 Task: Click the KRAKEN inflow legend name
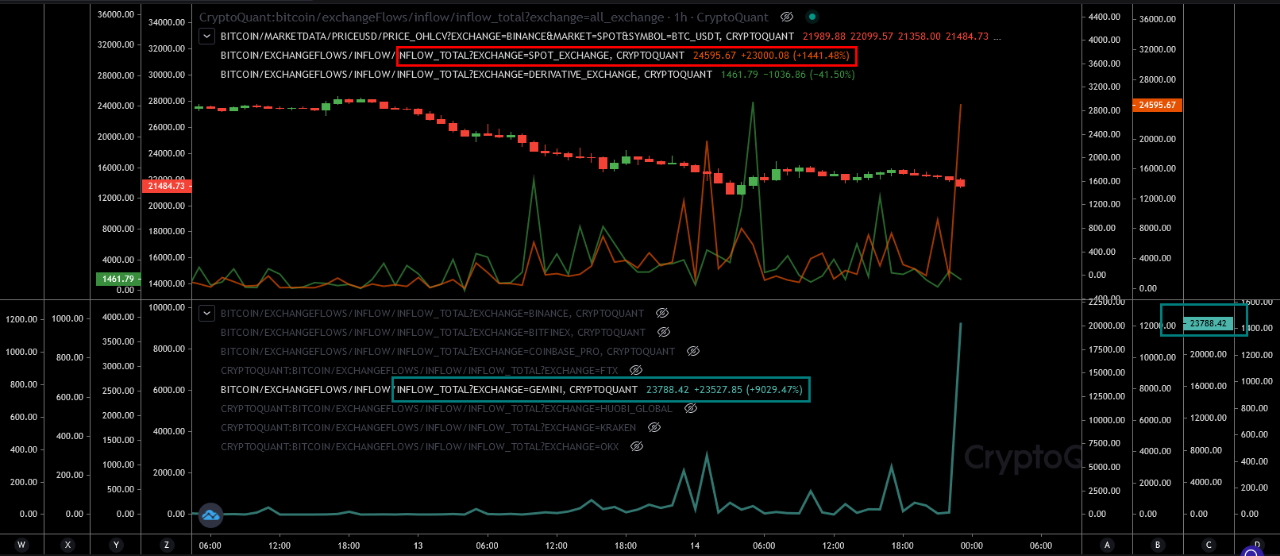pyautogui.click(x=429, y=427)
